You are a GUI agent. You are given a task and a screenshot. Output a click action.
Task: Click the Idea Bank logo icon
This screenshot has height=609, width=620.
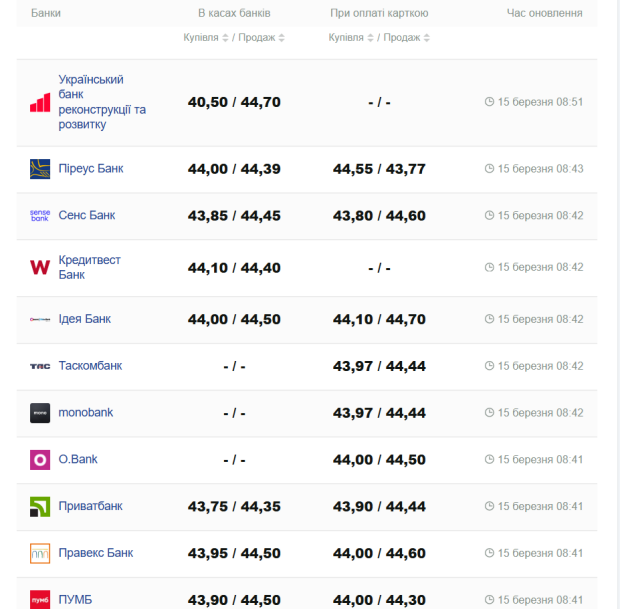pos(40,319)
